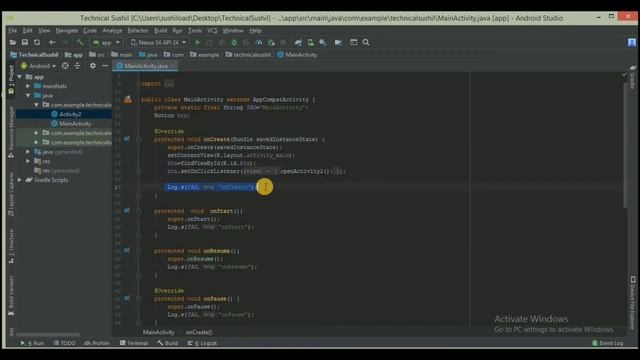Screen dimensions: 640x360
Task: Click the user avatar icon at top right
Action: [632, 42]
